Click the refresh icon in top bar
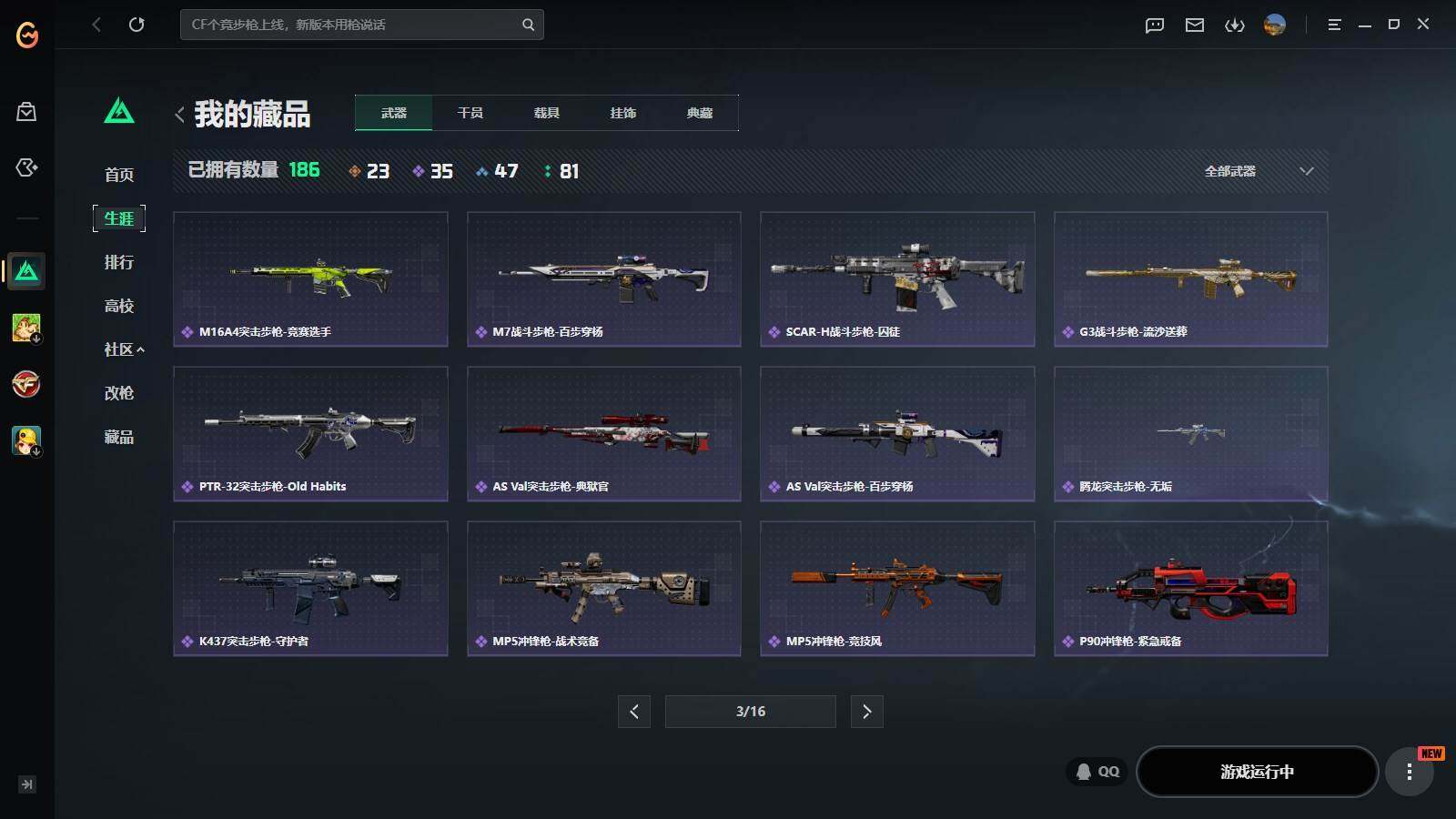The height and width of the screenshot is (819, 1456). tap(136, 25)
